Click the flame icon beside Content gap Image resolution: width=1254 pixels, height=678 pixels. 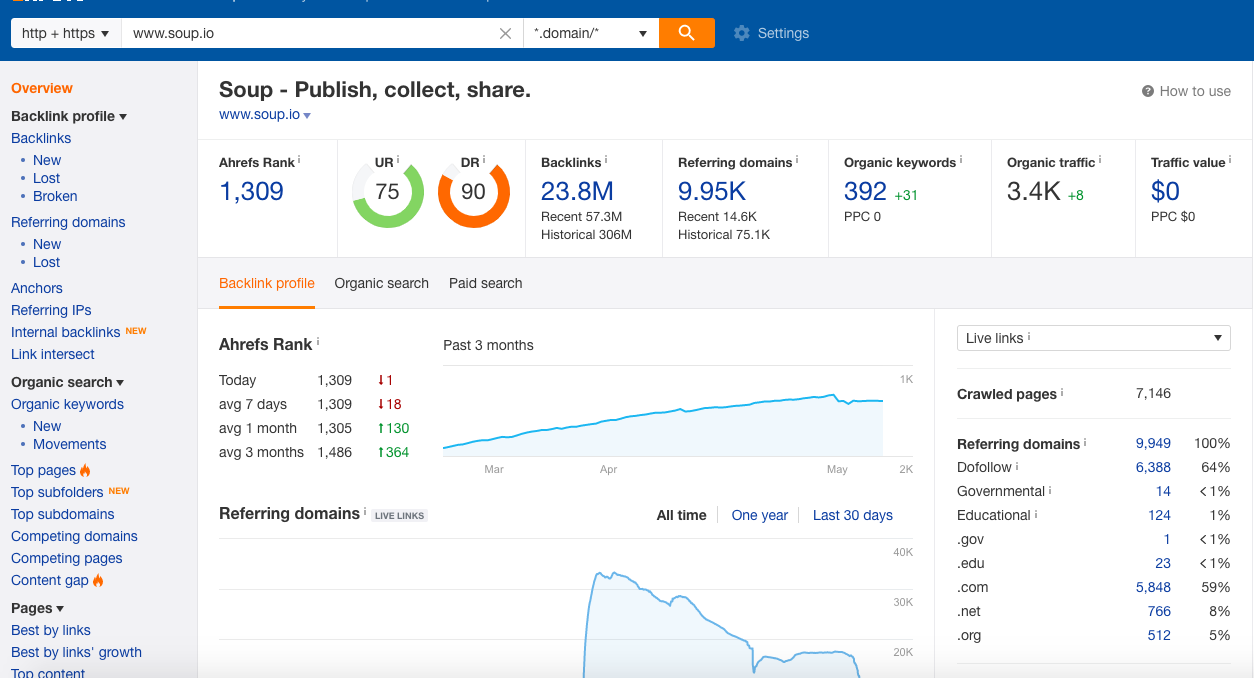point(98,580)
